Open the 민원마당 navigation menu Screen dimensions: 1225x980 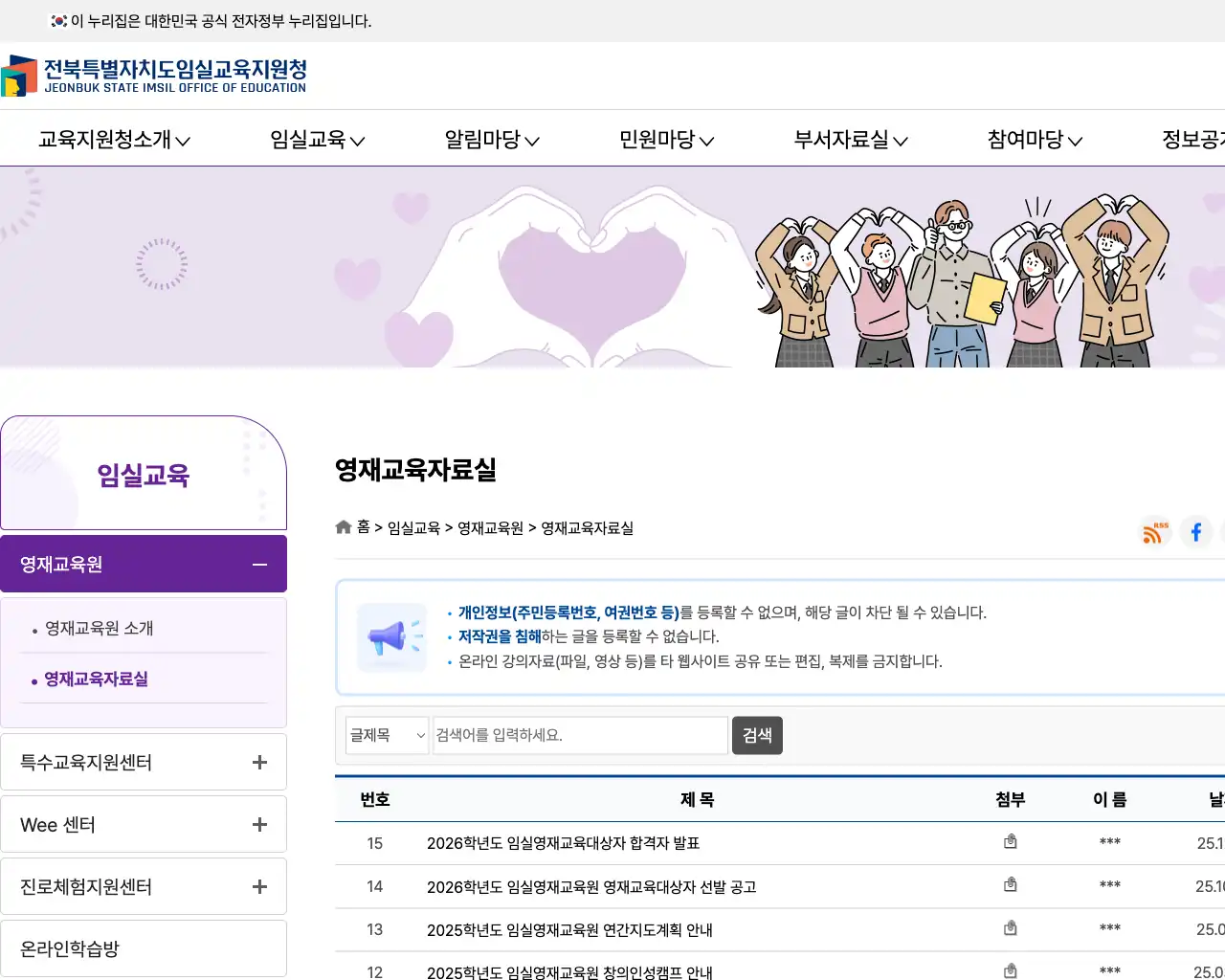point(665,138)
